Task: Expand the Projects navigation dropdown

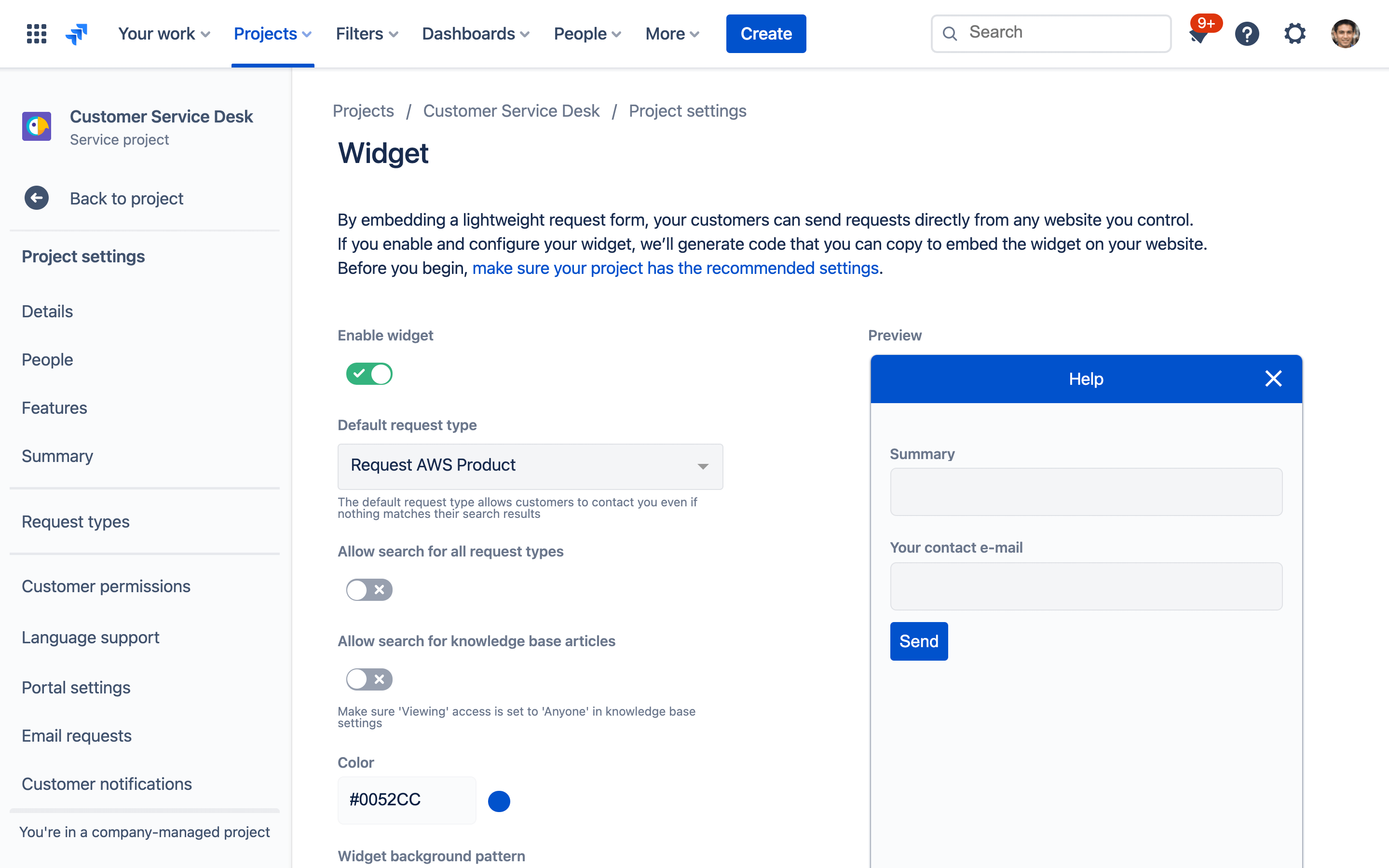Action: click(x=272, y=33)
